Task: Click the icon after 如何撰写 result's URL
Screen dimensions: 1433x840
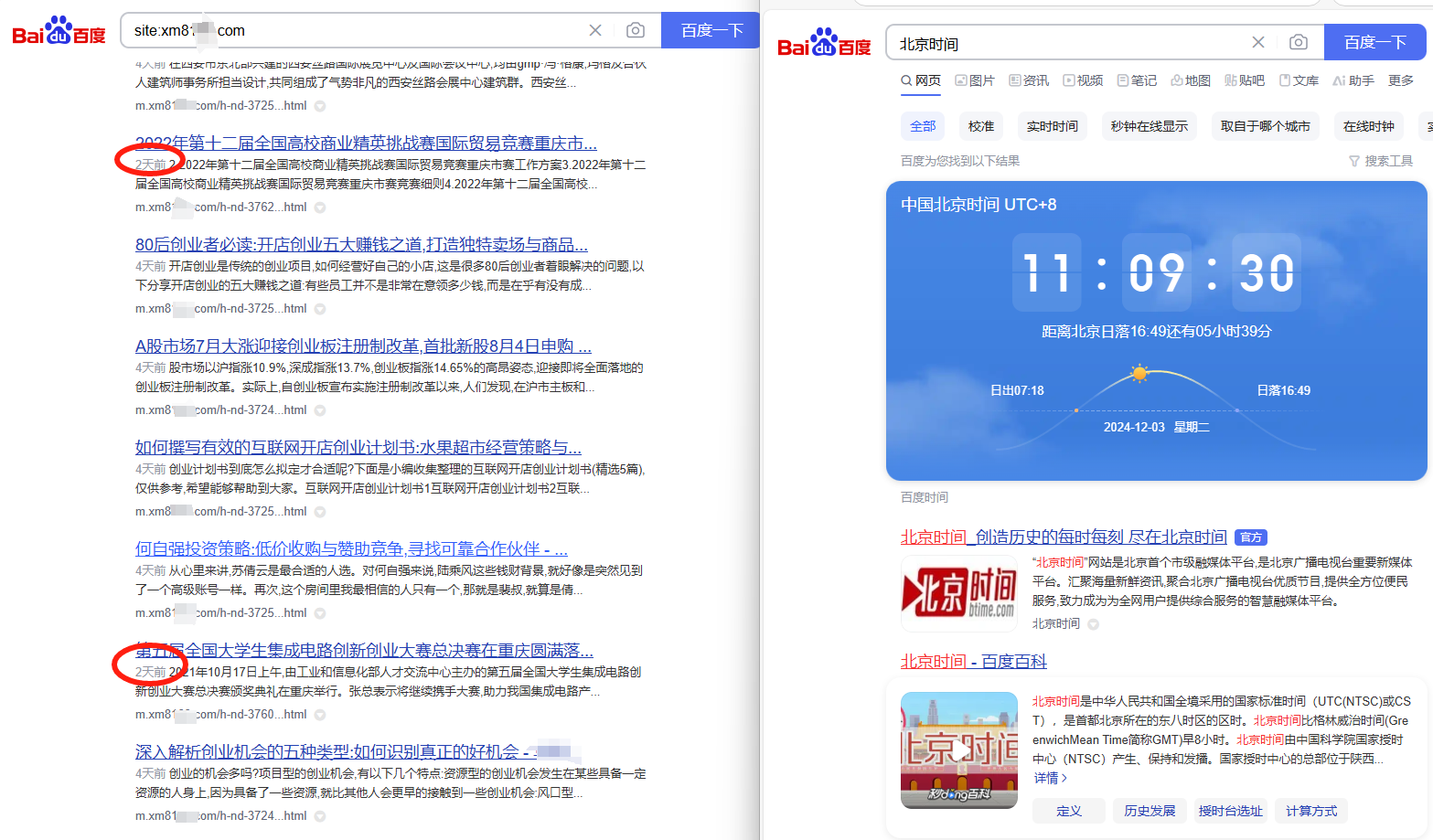Action: point(320,512)
